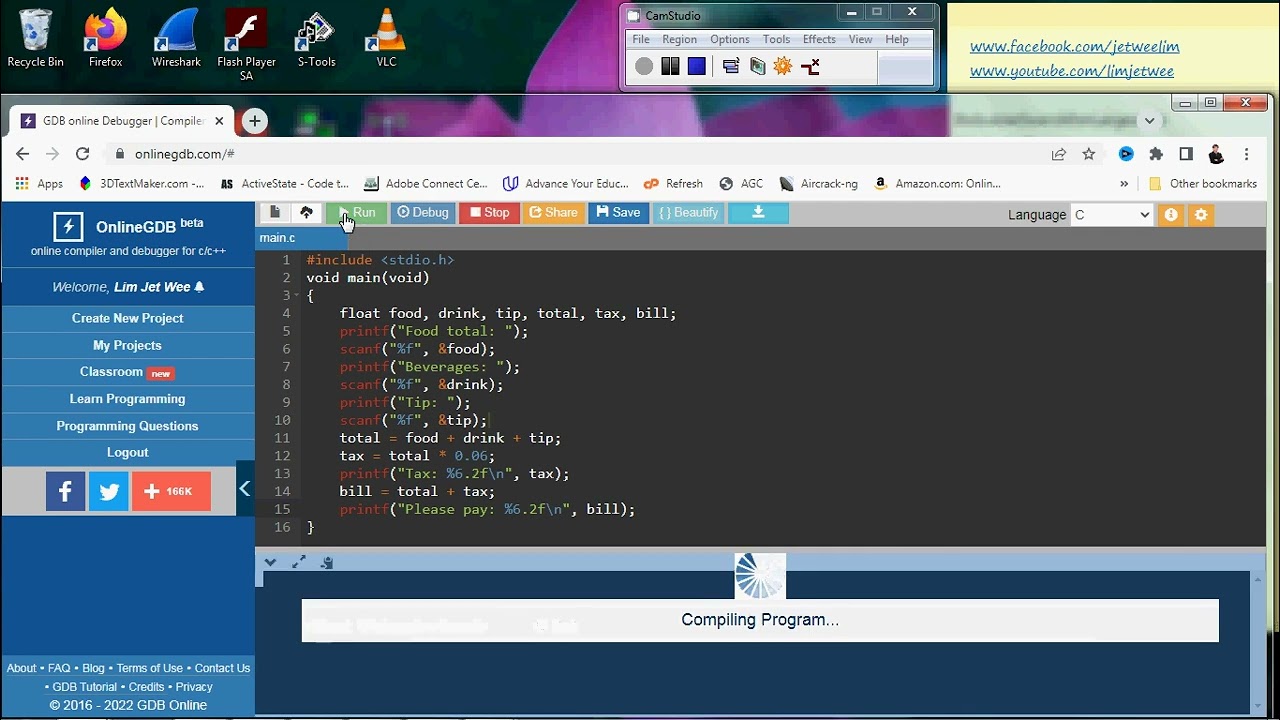The image size is (1280, 720).
Task: Open the Language dropdown
Action: click(x=1112, y=215)
